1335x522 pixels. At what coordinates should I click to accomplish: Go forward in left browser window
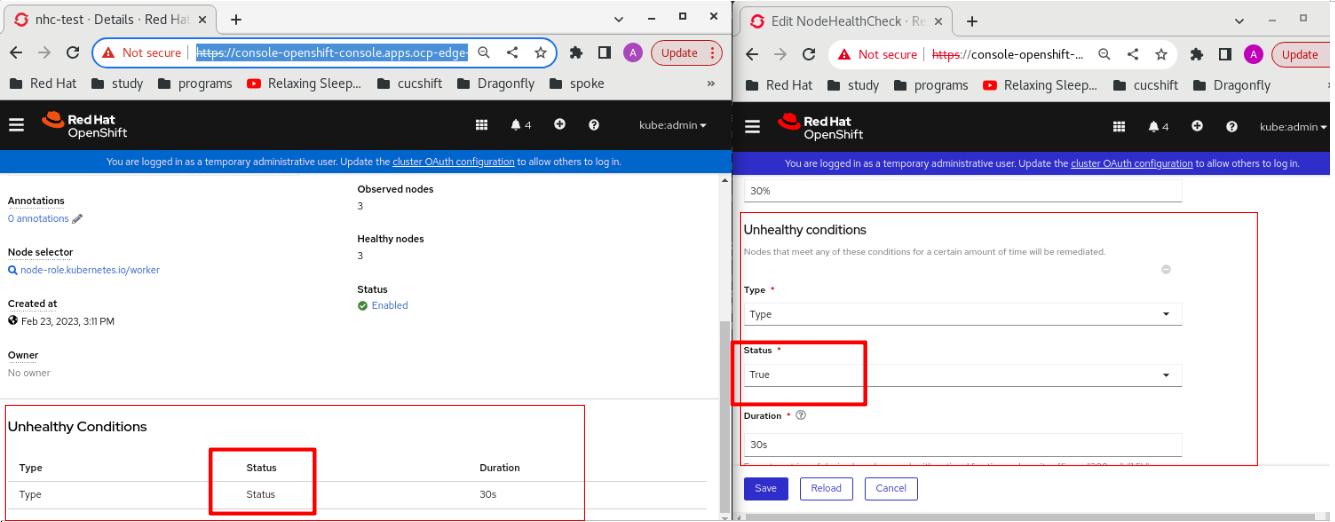click(45, 53)
